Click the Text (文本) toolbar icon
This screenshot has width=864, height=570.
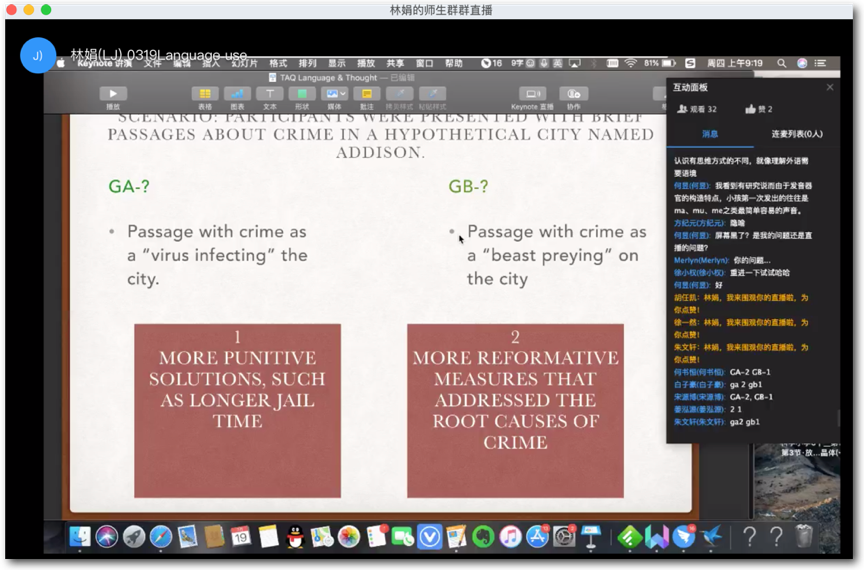click(x=270, y=94)
